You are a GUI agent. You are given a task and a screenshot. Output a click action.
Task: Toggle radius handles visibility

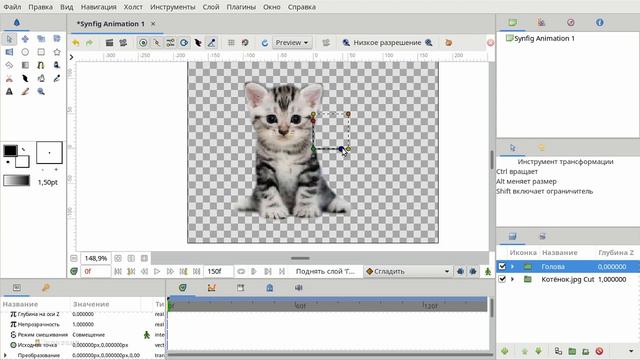tap(184, 42)
